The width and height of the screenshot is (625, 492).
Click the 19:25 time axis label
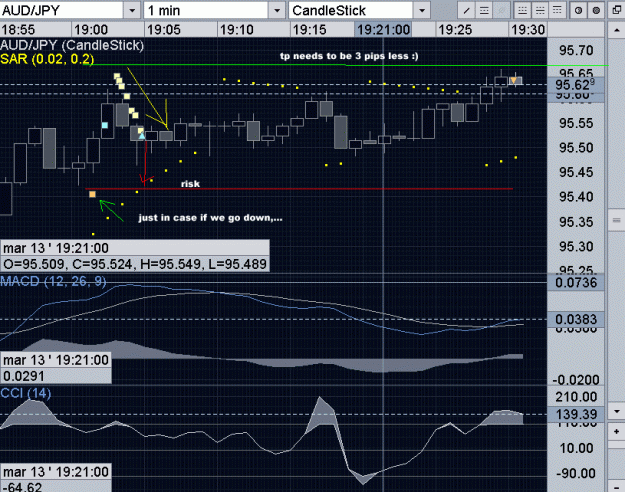point(455,30)
